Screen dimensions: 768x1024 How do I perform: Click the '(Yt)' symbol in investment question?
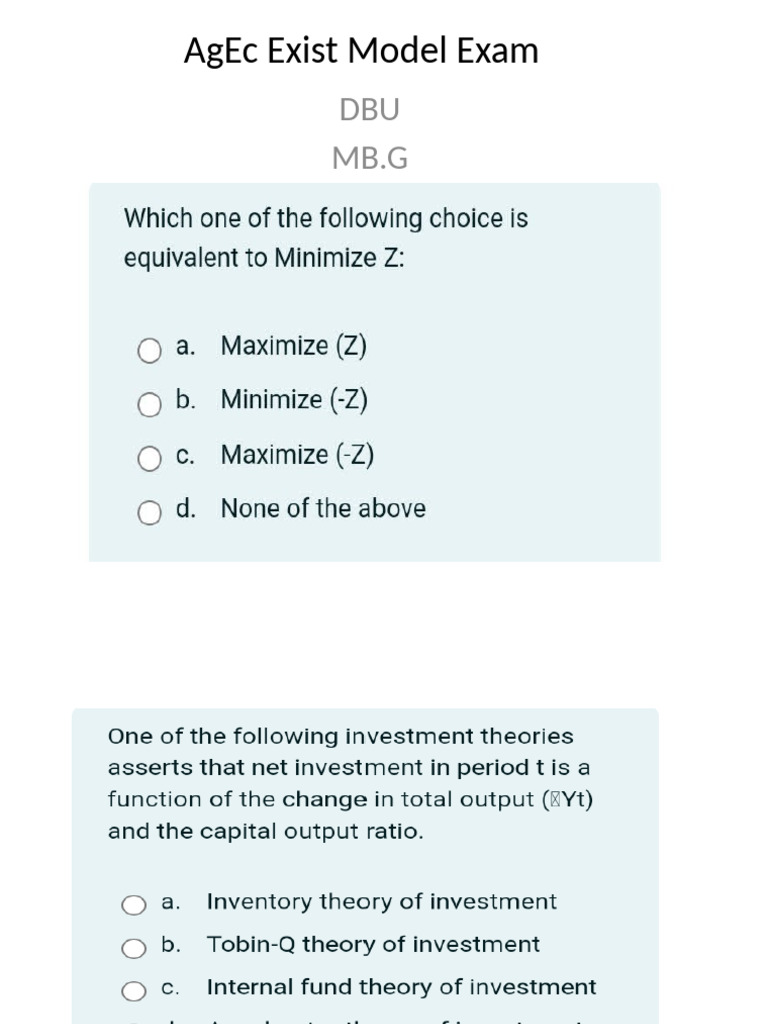click(x=568, y=799)
